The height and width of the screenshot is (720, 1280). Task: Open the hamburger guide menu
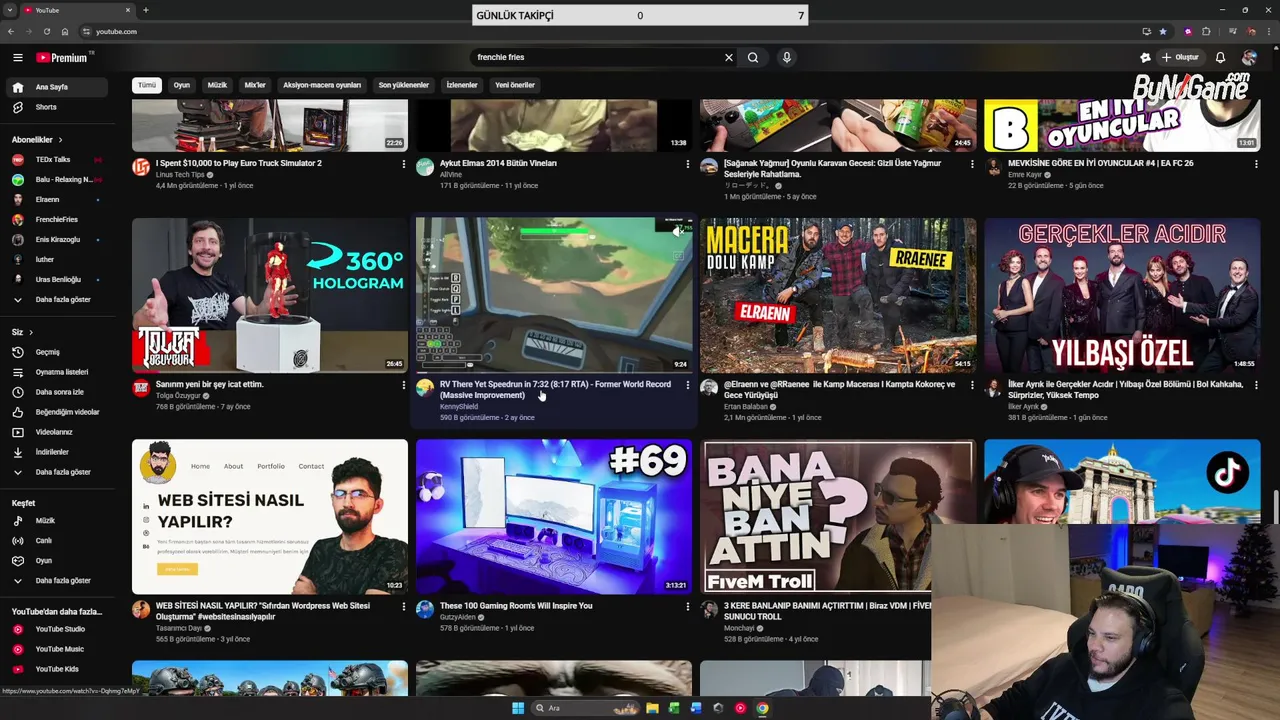[17, 58]
